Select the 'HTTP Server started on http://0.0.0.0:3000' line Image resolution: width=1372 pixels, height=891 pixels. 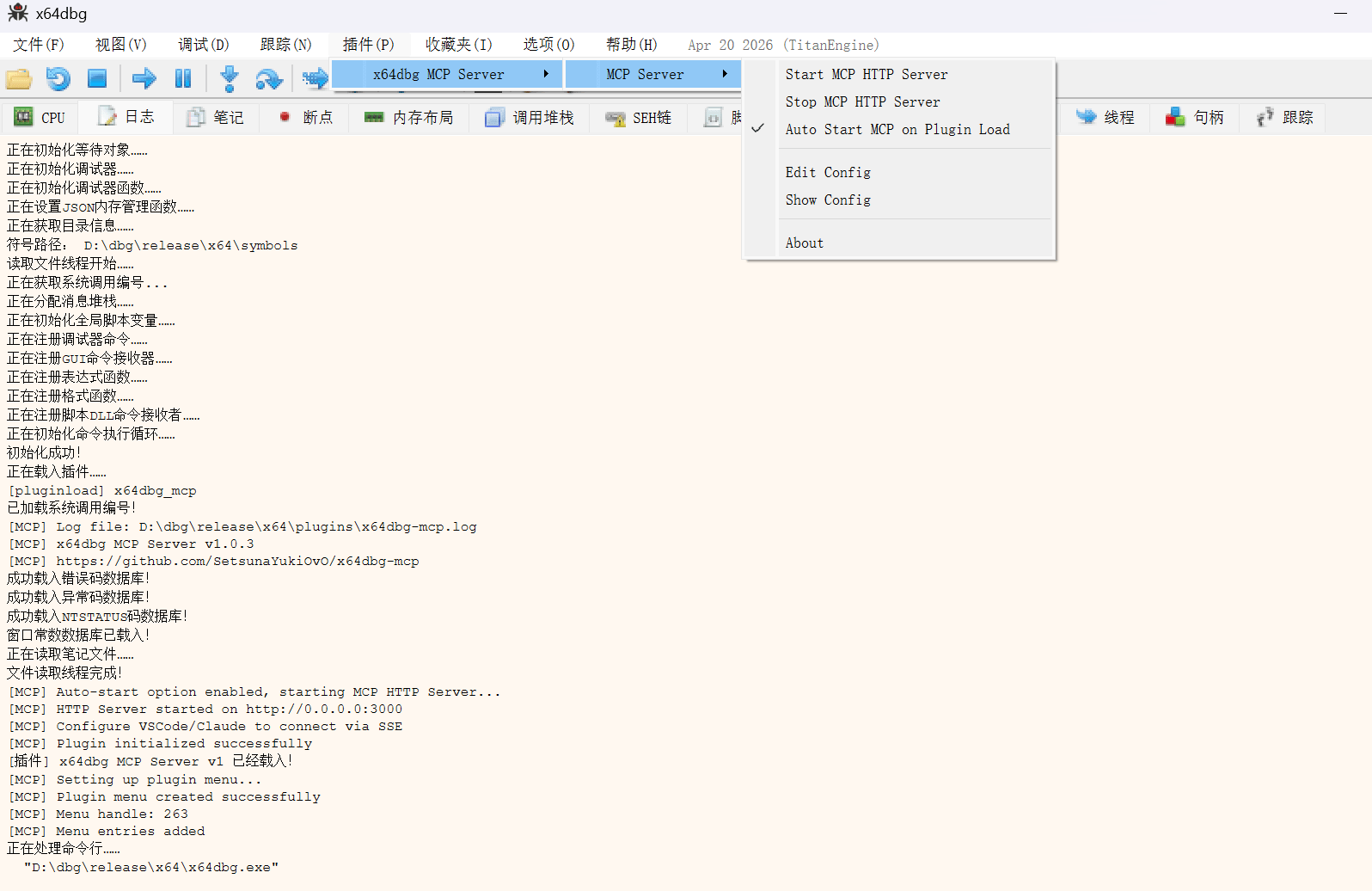(x=205, y=710)
